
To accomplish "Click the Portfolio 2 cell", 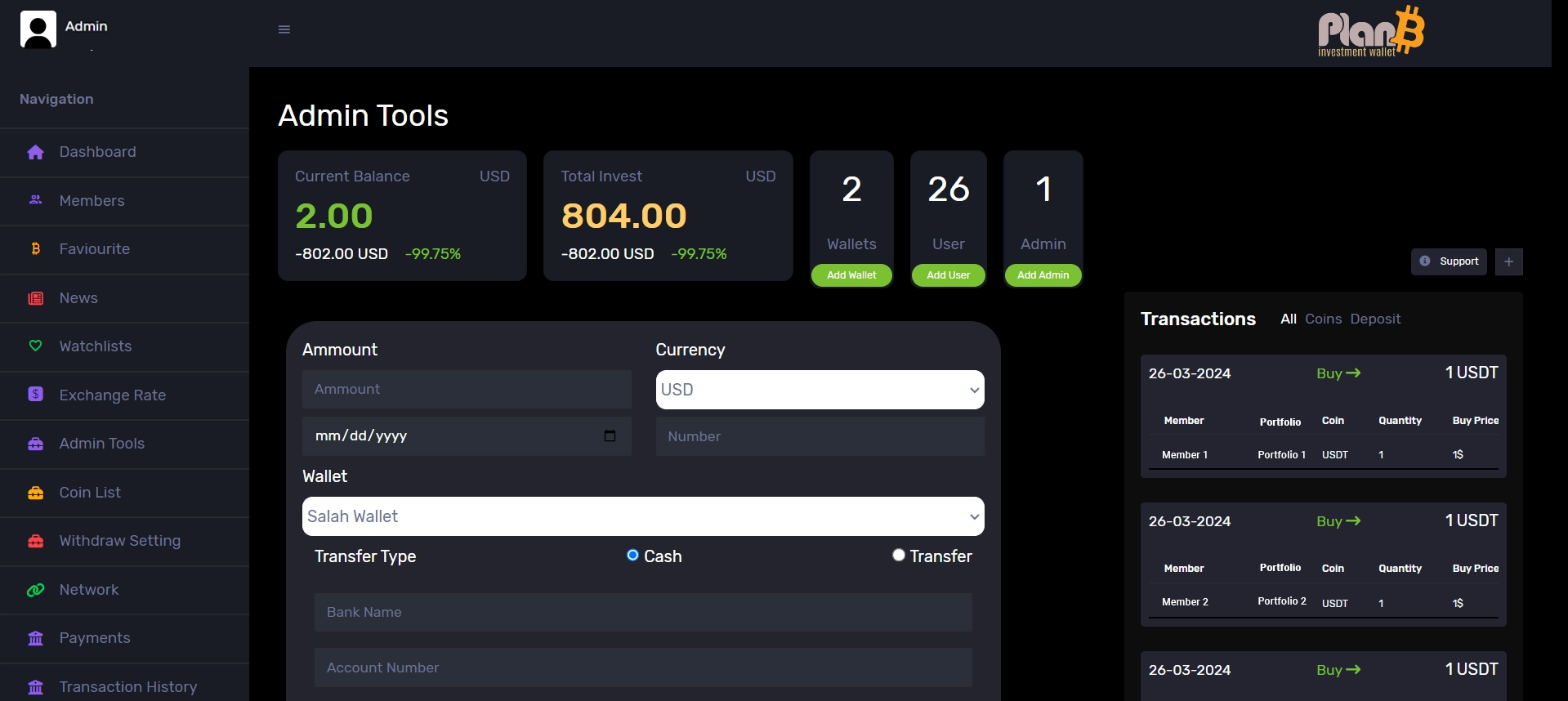I will coord(1282,601).
